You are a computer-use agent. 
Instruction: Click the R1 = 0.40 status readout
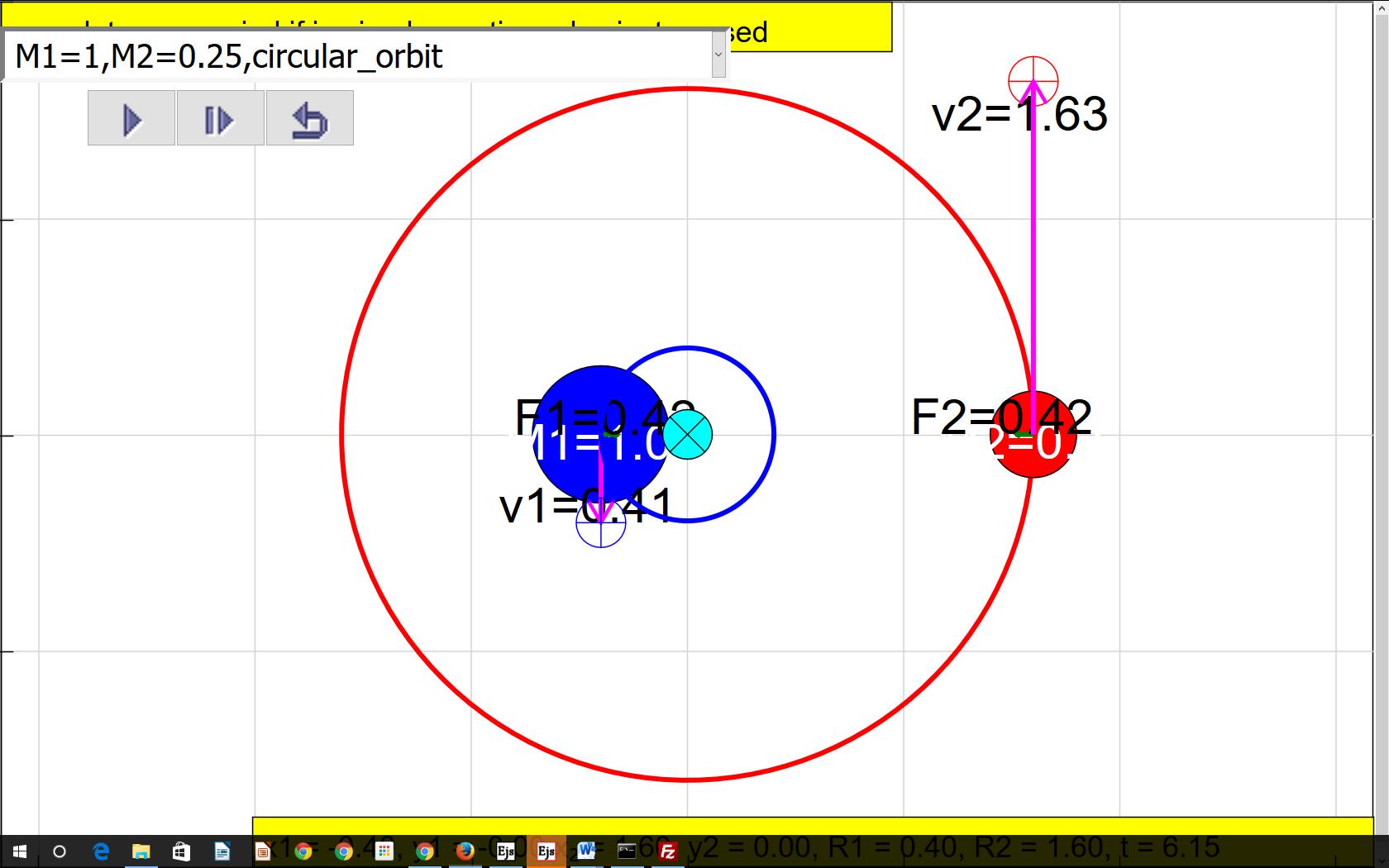coord(893,847)
